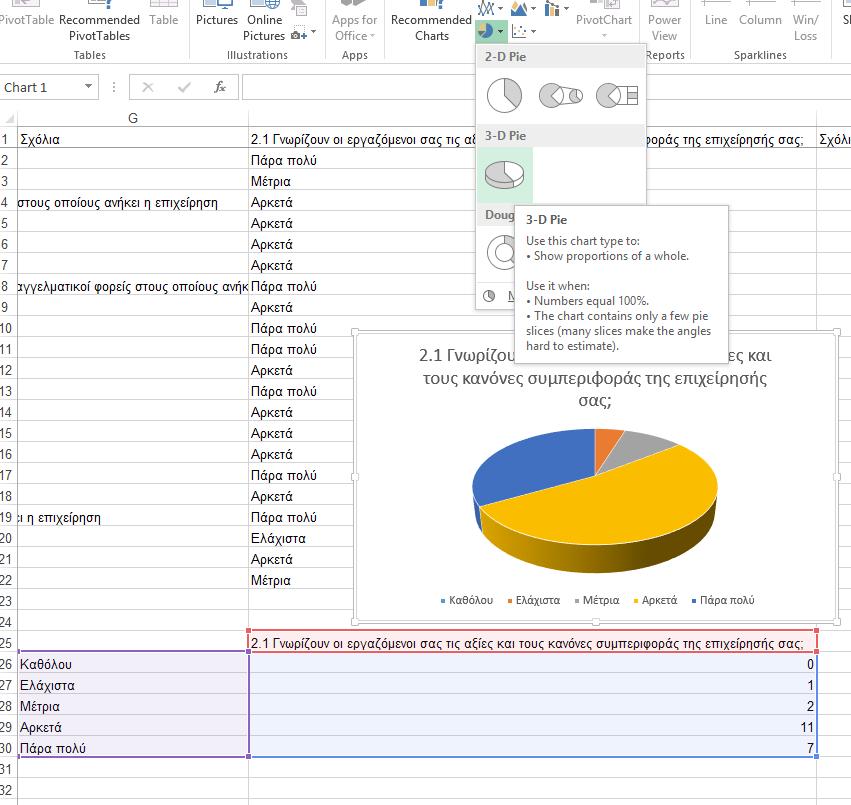Click the Enter checkmark in formula bar
Viewport: 851px width, 805px height.
pos(184,87)
